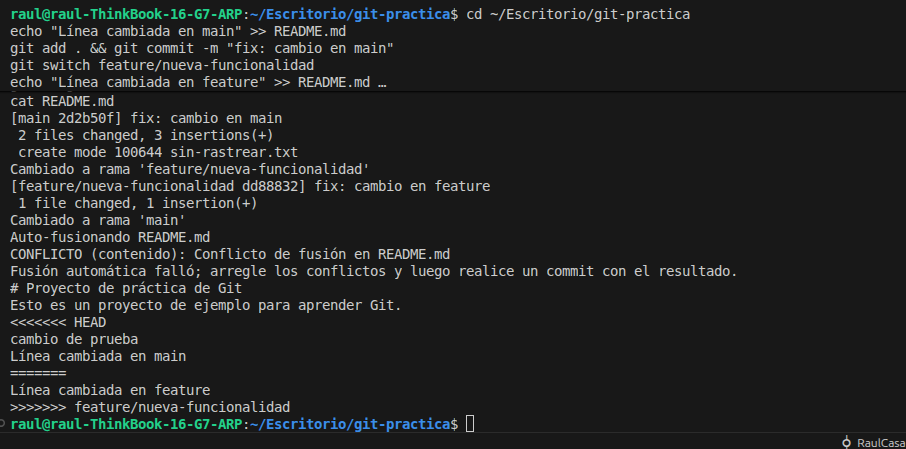Click the git commit icon in status bar
The height and width of the screenshot is (449, 906).
coord(847,442)
